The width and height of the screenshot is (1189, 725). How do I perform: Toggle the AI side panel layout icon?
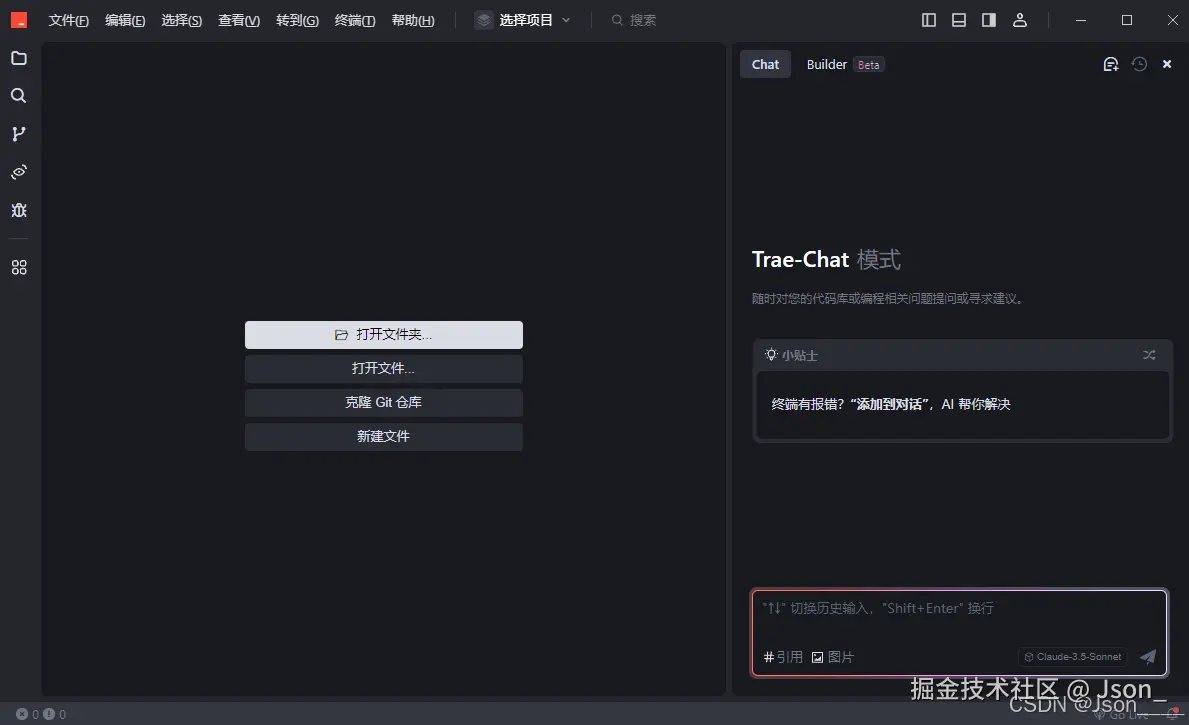[x=989, y=20]
